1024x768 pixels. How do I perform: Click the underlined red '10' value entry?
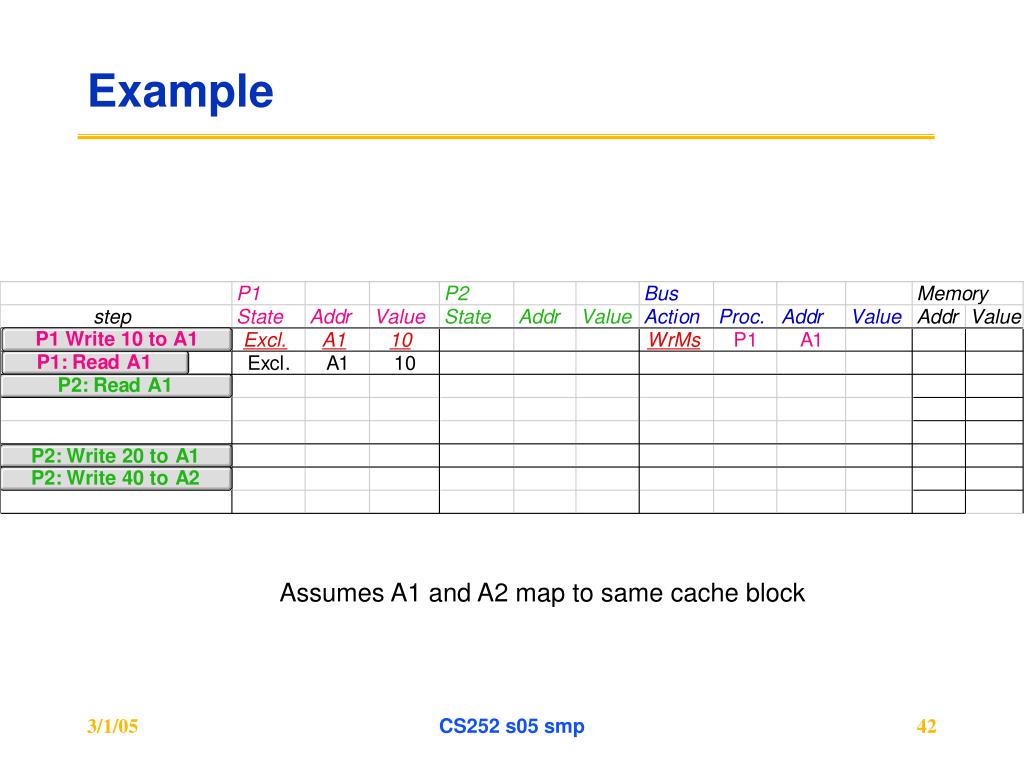[x=402, y=340]
